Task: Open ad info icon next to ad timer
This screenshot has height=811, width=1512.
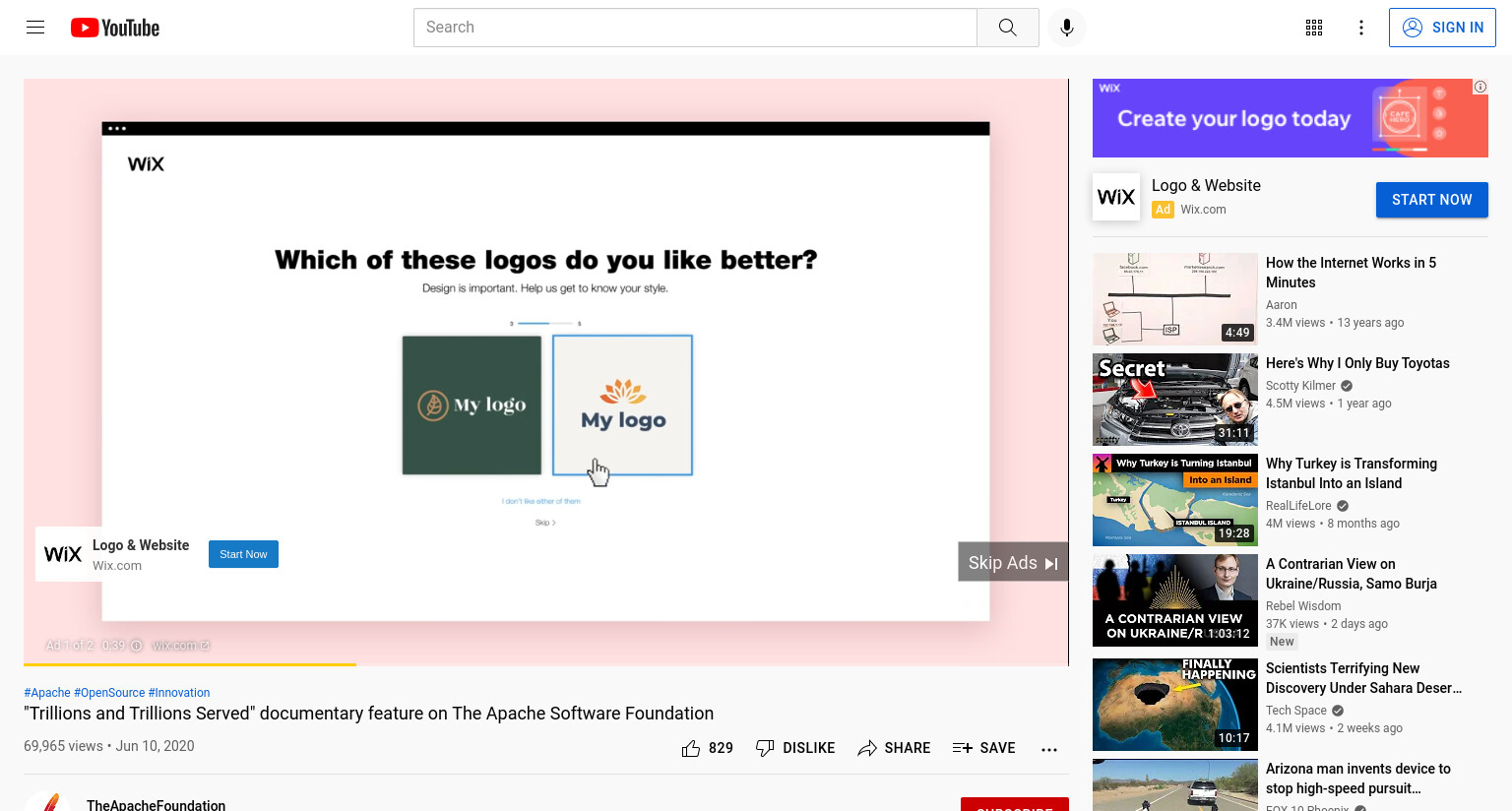Action: tap(137, 646)
